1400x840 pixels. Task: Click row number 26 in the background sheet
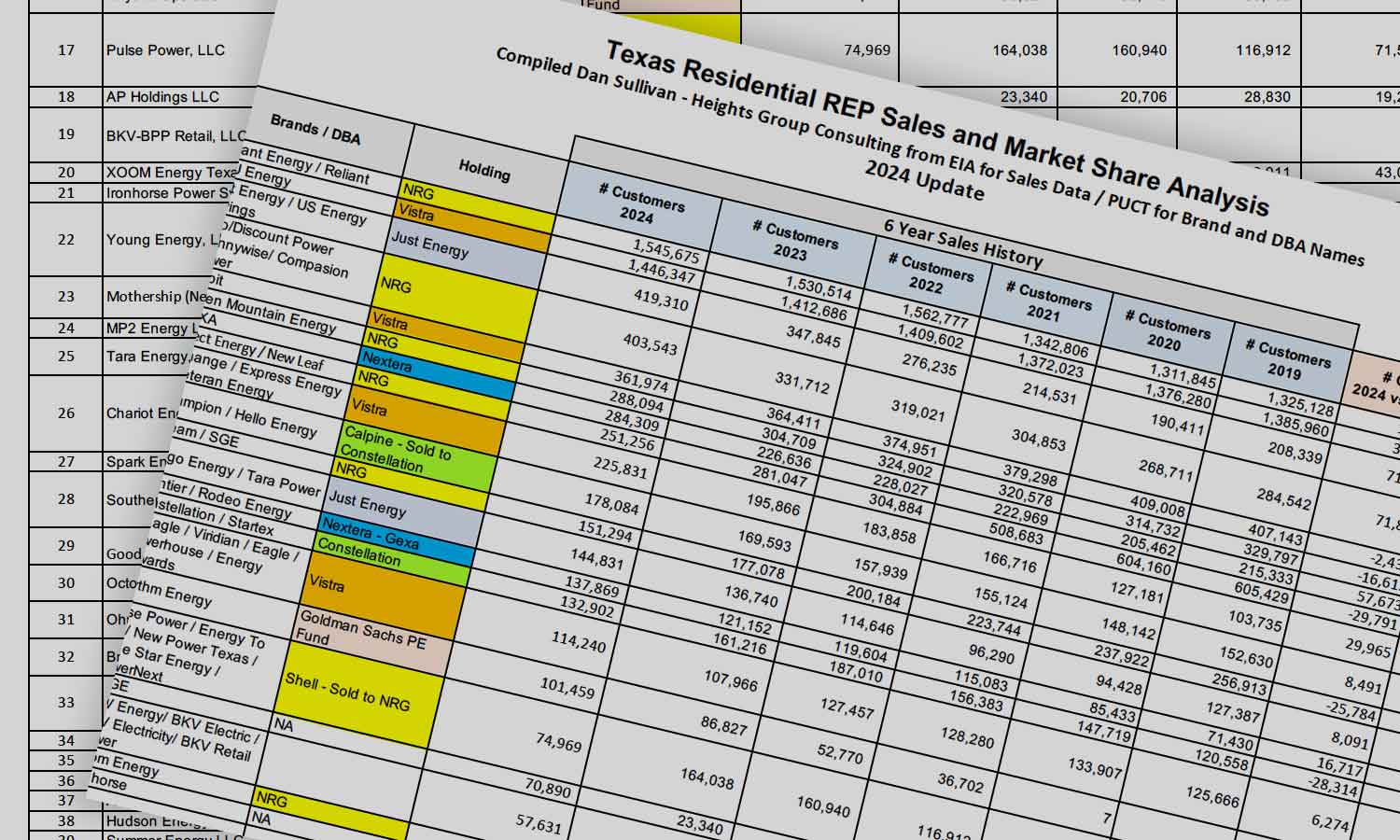(65, 413)
